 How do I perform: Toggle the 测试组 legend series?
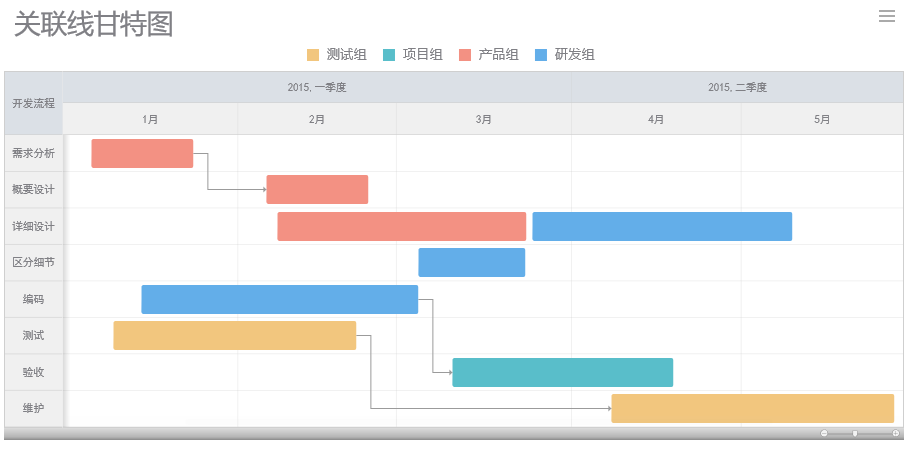coord(336,55)
